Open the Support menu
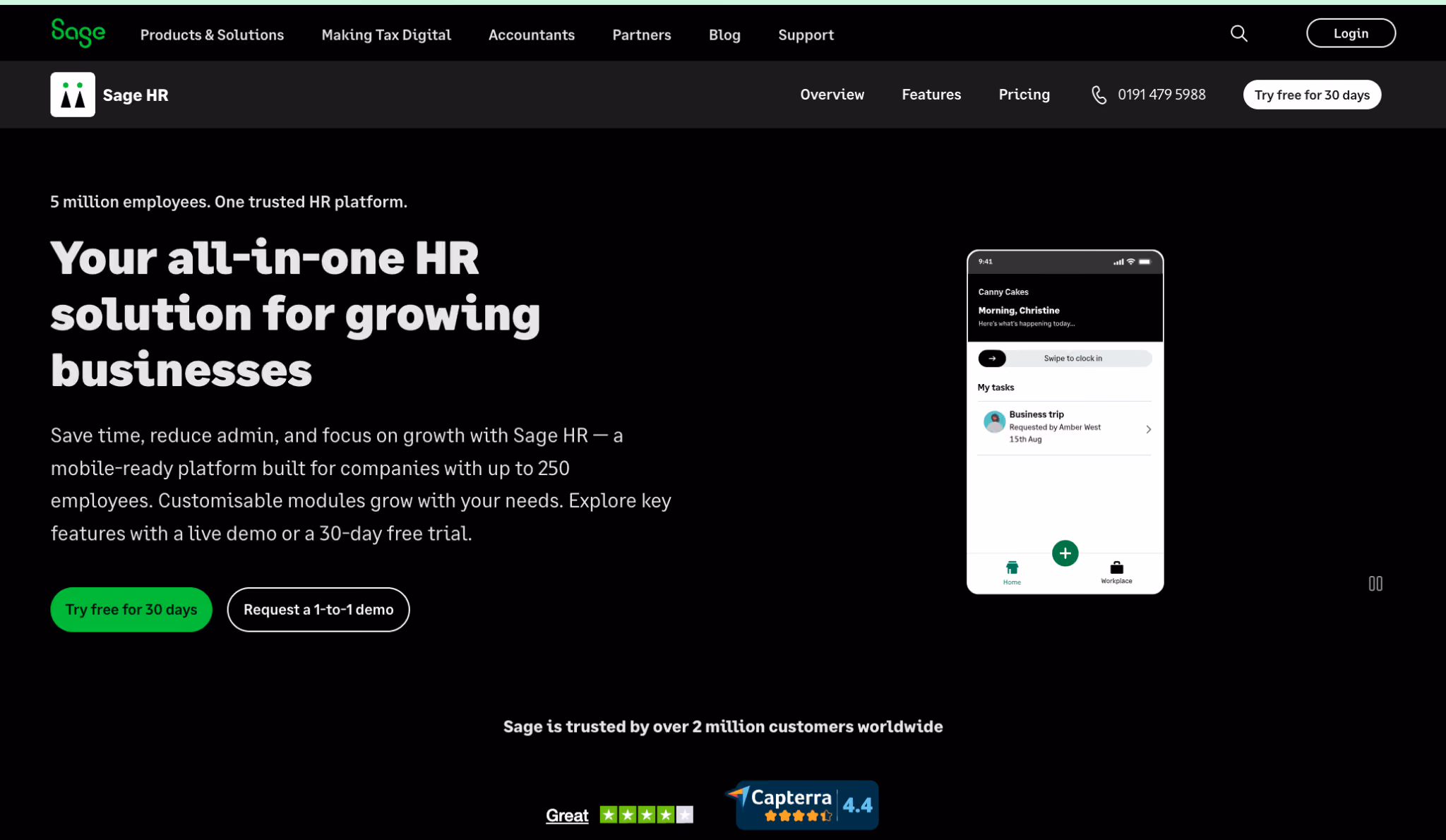Viewport: 1446px width, 840px height. pos(806,35)
